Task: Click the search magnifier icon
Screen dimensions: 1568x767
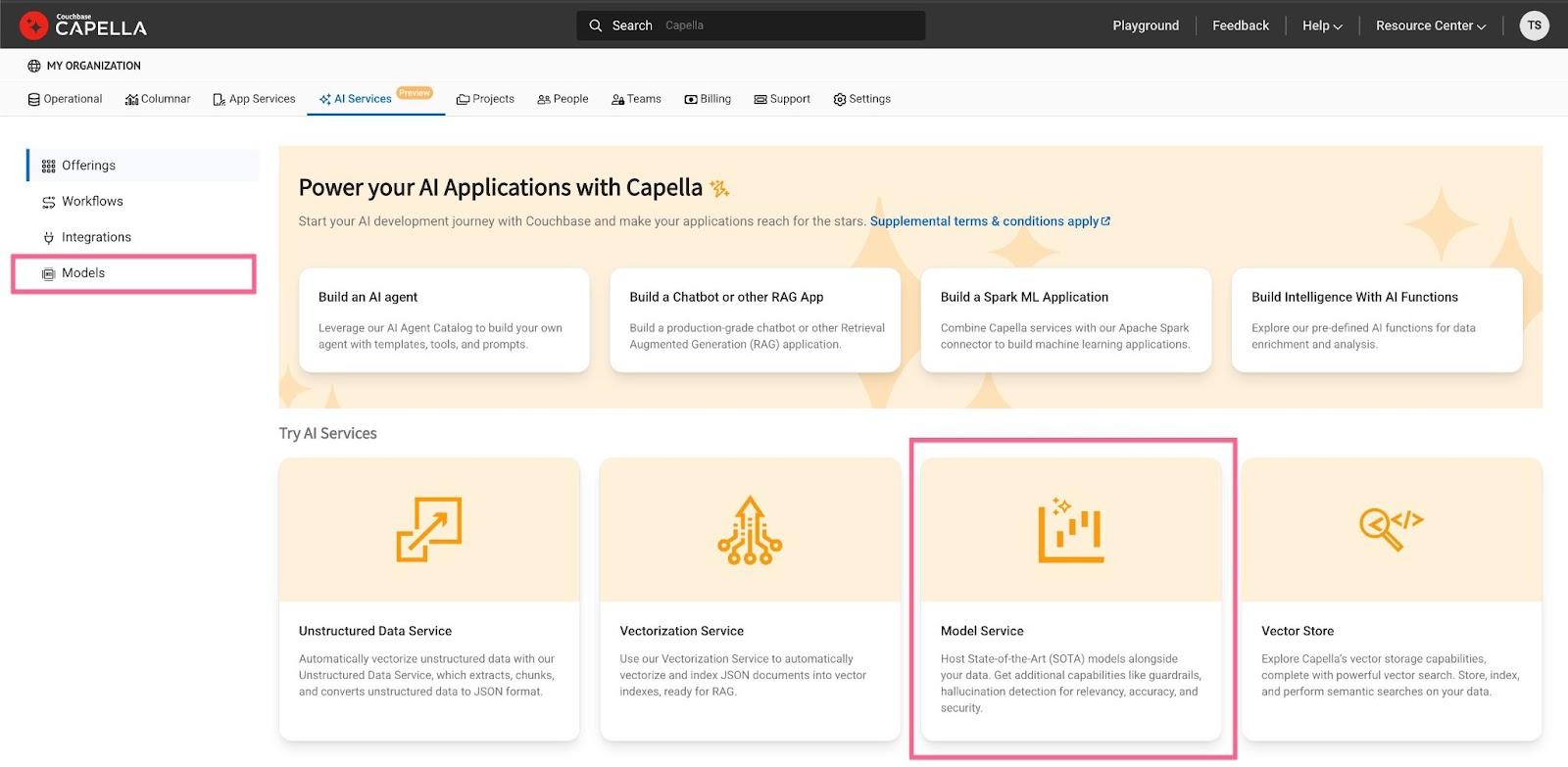Action: coord(595,25)
